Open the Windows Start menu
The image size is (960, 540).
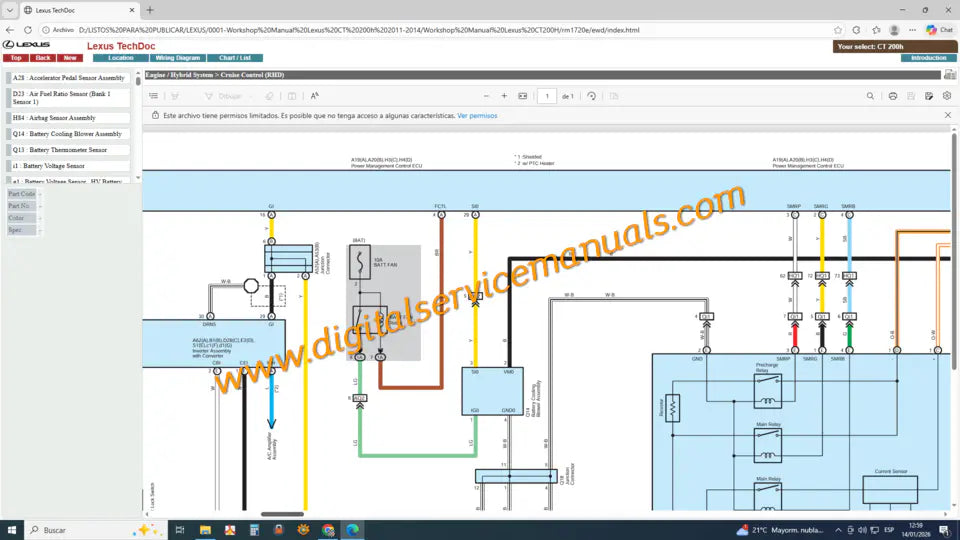pos(12,530)
